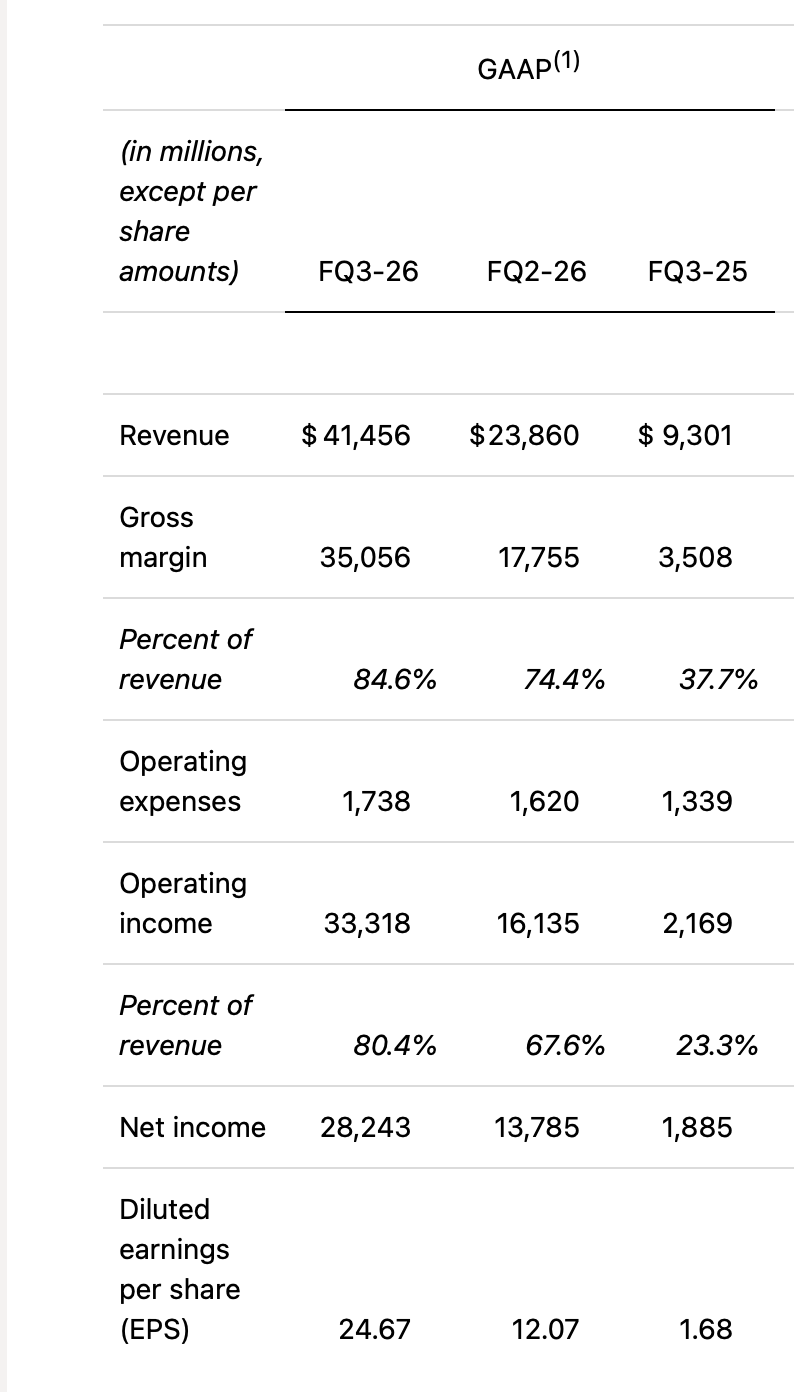Select operating expenses value 1,620

(x=544, y=801)
